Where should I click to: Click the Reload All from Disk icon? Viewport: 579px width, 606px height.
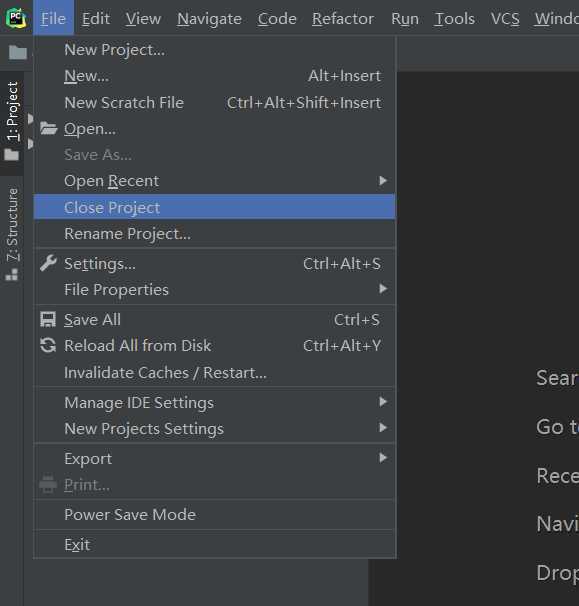tap(48, 346)
